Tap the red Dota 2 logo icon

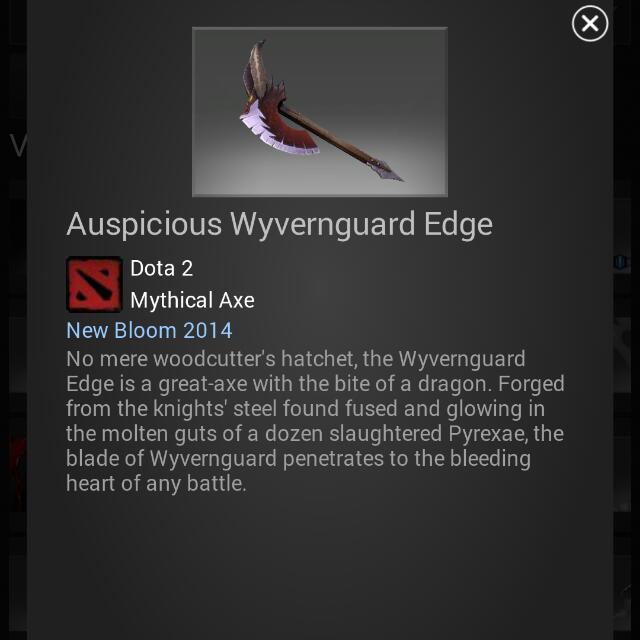[x=94, y=284]
